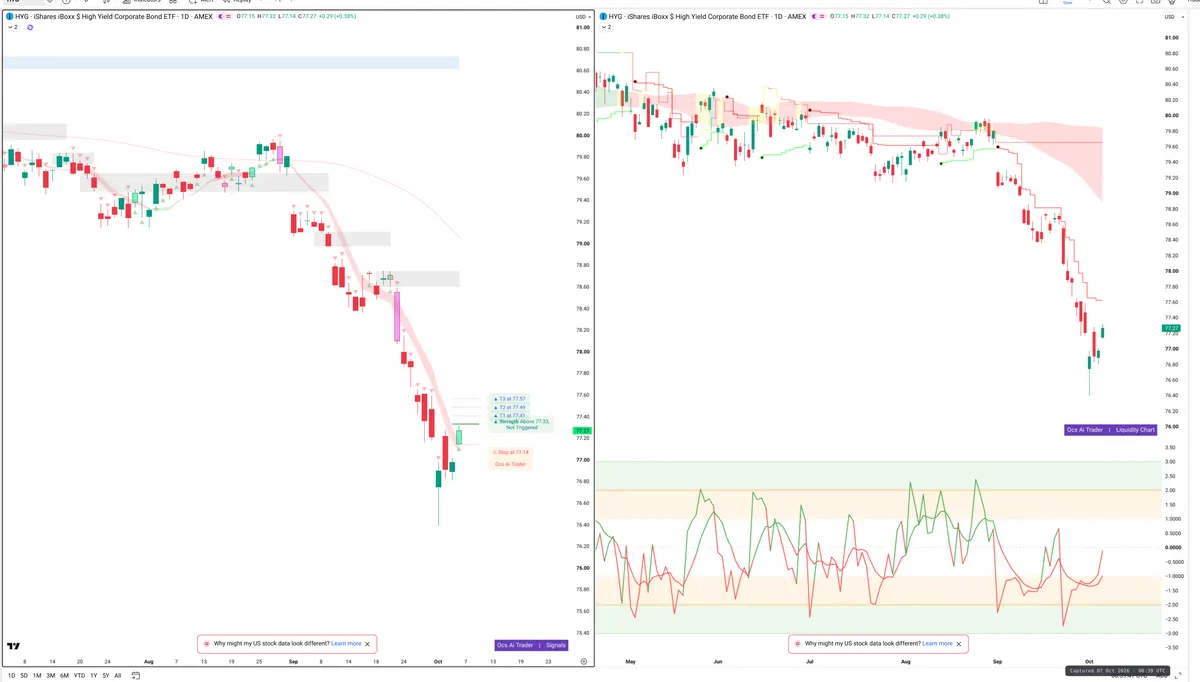The height and width of the screenshot is (682, 1200).
Task: Click the T3 at 77.57 target label
Action: 510,399
